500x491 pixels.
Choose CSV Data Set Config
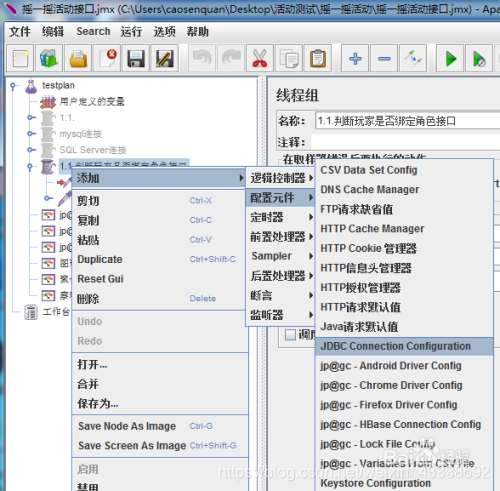point(404,170)
